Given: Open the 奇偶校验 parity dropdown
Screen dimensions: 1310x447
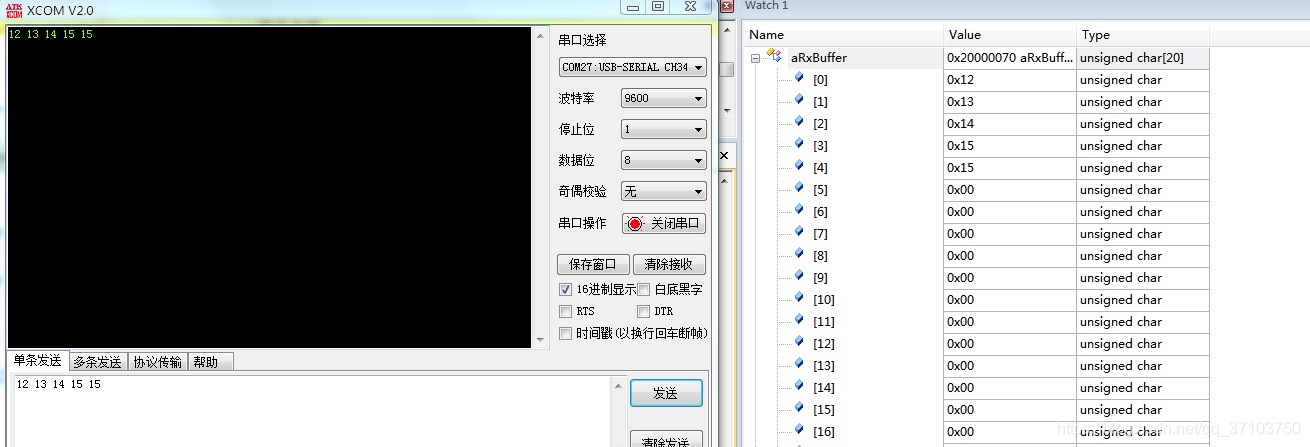Looking at the screenshot, I should click(x=663, y=191).
